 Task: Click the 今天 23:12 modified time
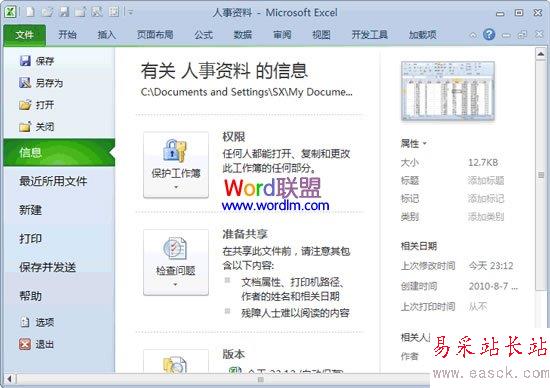click(x=491, y=266)
